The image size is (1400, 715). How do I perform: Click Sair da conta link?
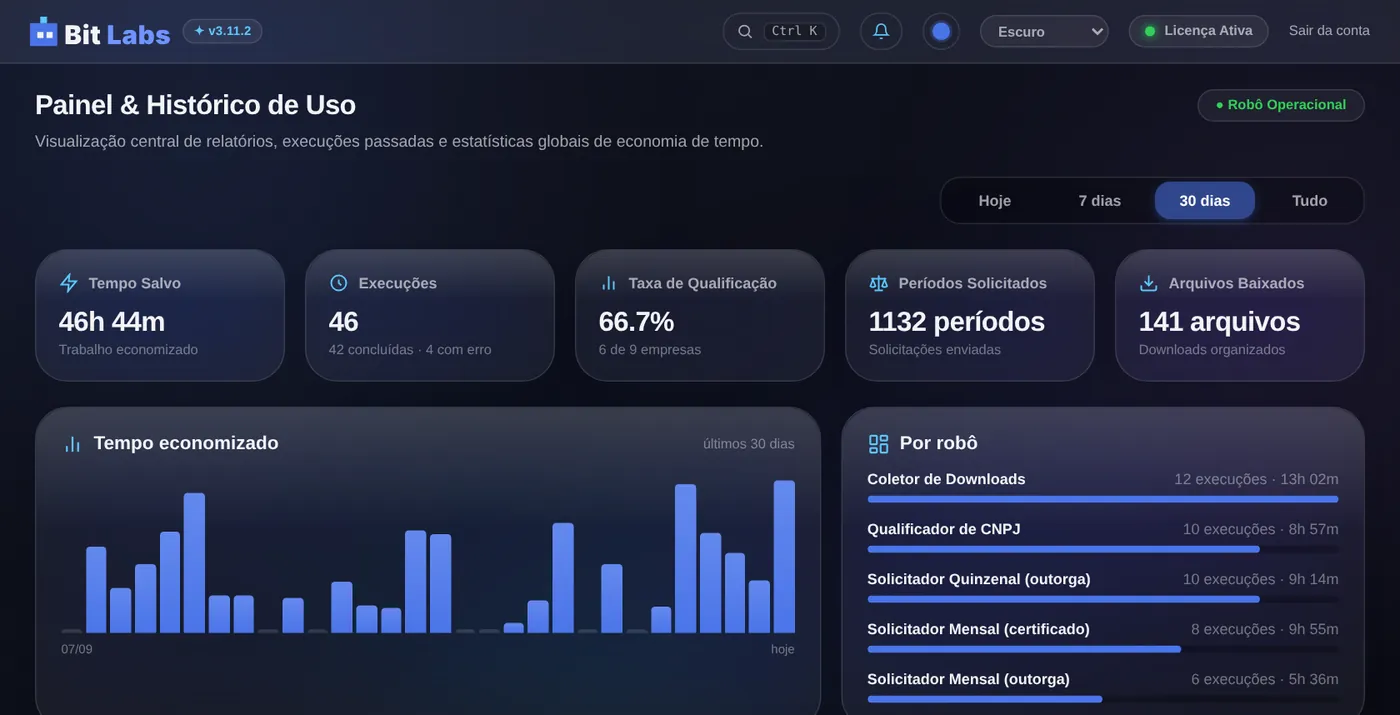[x=1329, y=31]
